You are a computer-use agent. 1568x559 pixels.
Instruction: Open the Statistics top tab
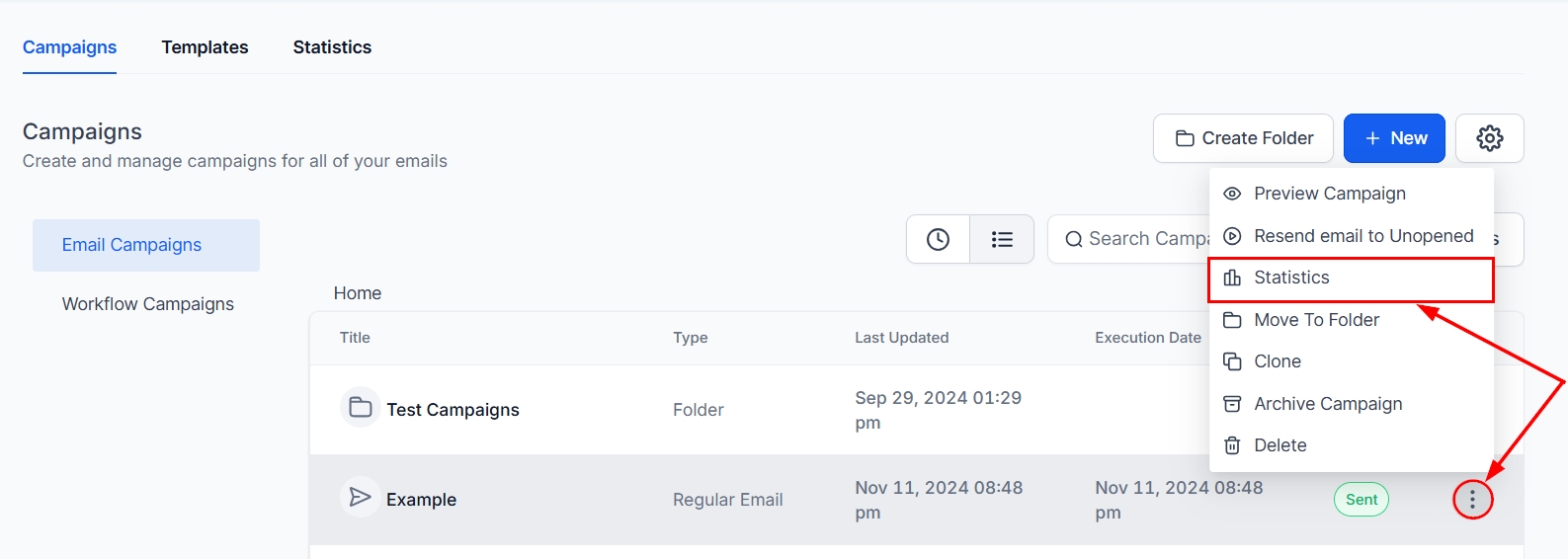tap(332, 47)
